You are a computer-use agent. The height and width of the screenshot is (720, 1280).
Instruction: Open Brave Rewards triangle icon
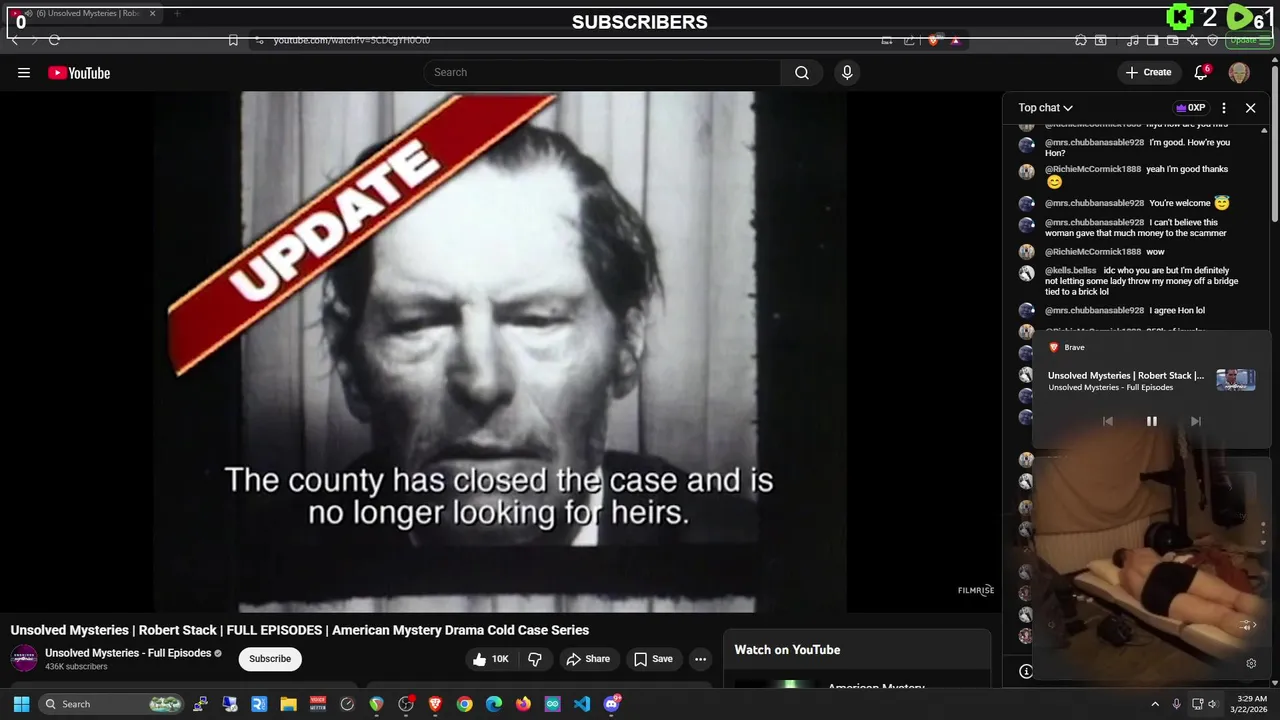[x=955, y=40]
